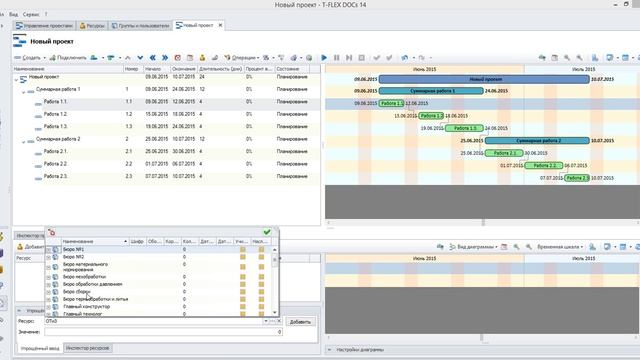
Task: Click the undo arrow icon in toolbar
Action: tap(404, 58)
